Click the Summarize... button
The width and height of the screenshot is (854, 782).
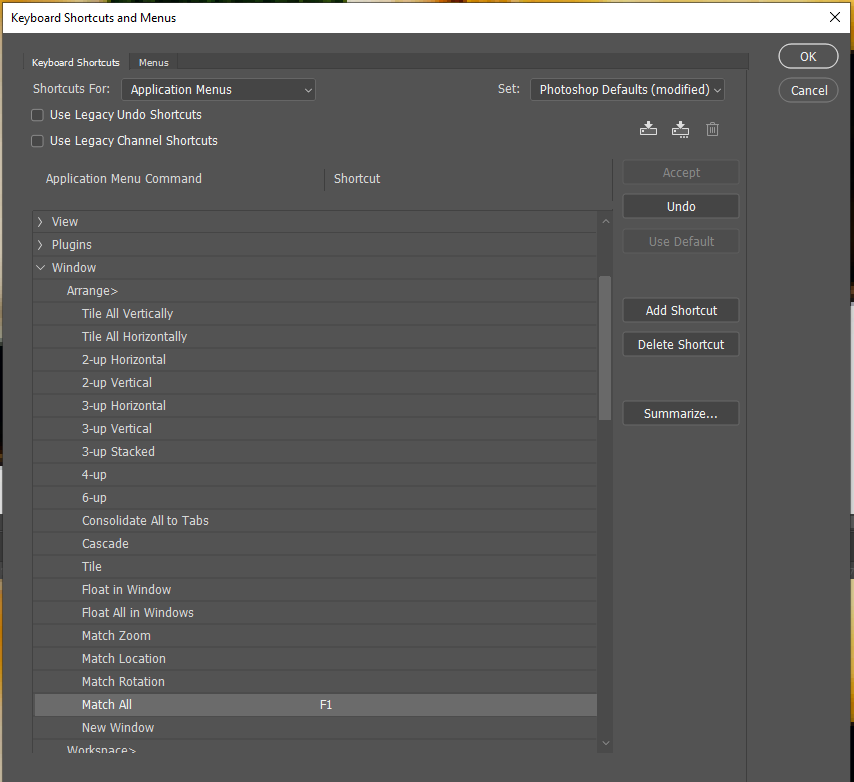click(x=681, y=414)
